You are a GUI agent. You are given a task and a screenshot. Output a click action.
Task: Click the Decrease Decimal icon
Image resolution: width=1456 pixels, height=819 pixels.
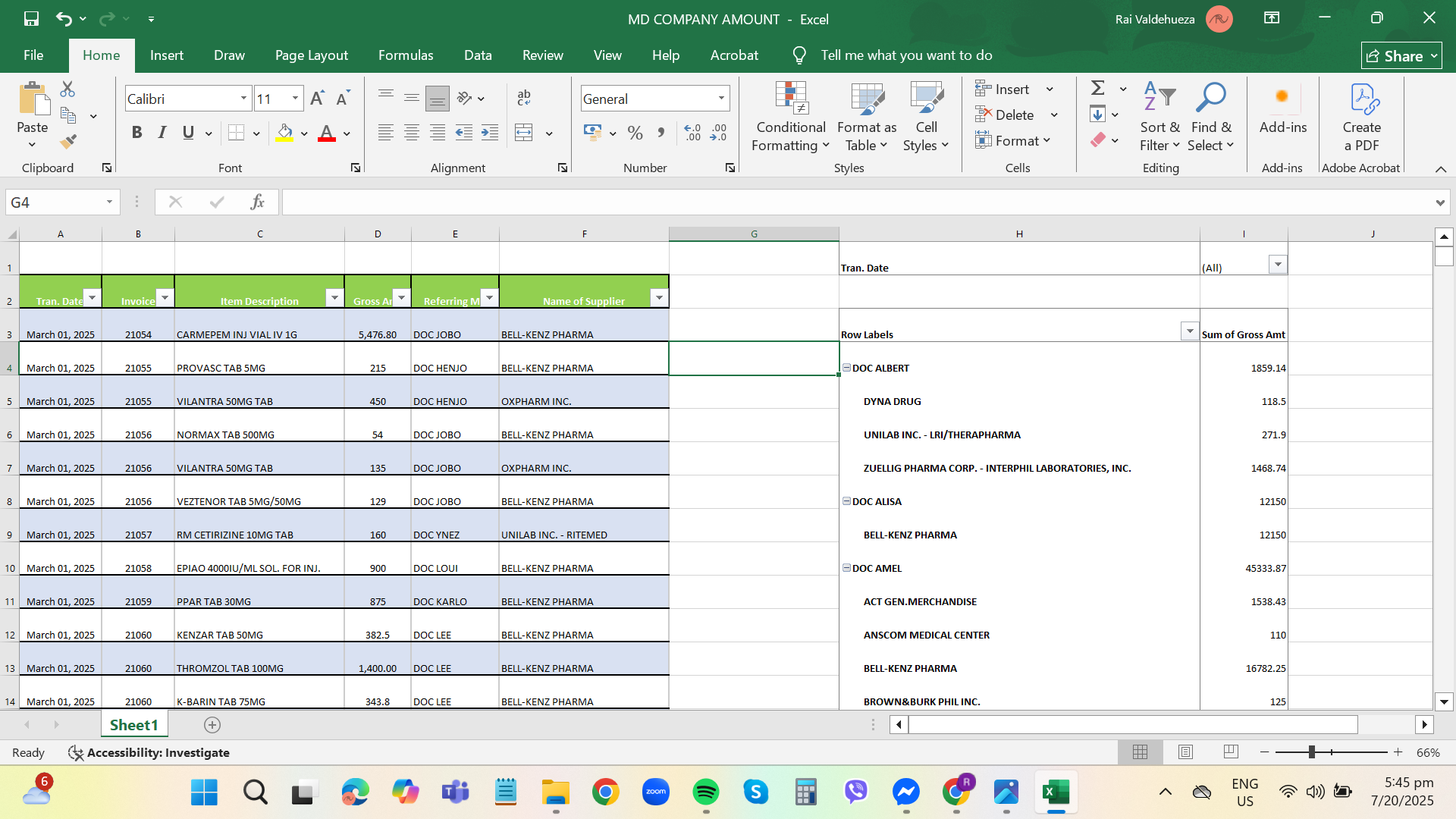click(718, 133)
